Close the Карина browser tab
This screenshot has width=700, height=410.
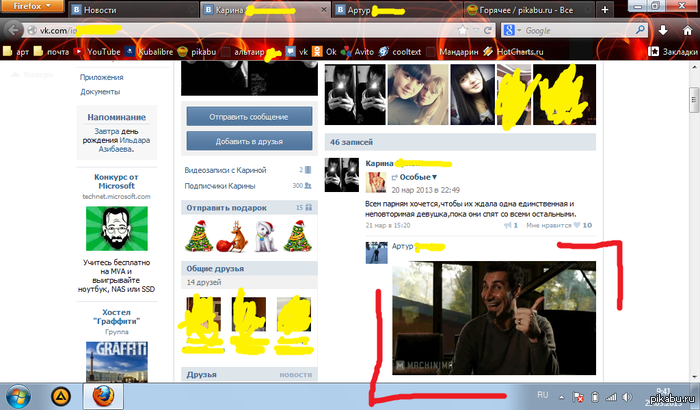coord(324,9)
